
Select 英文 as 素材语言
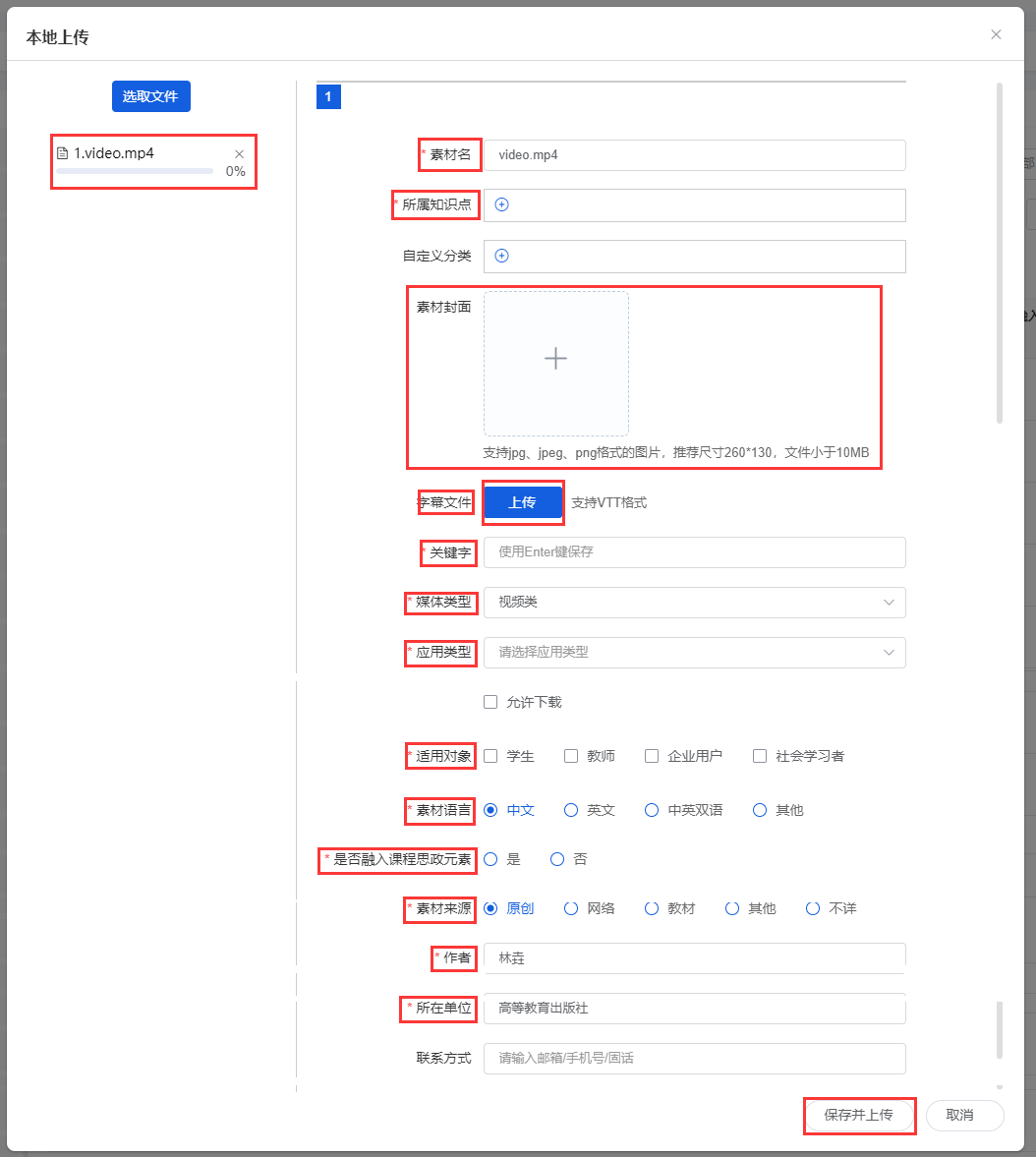[x=571, y=810]
